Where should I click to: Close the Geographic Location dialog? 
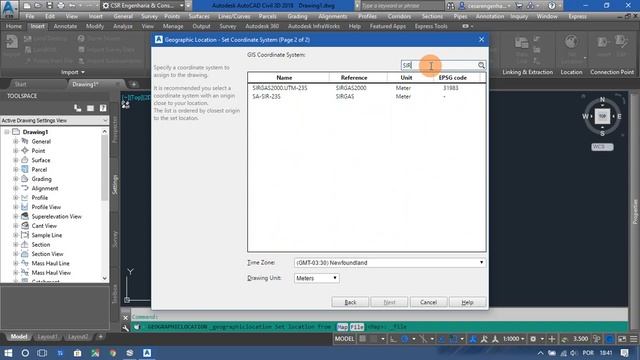click(481, 40)
